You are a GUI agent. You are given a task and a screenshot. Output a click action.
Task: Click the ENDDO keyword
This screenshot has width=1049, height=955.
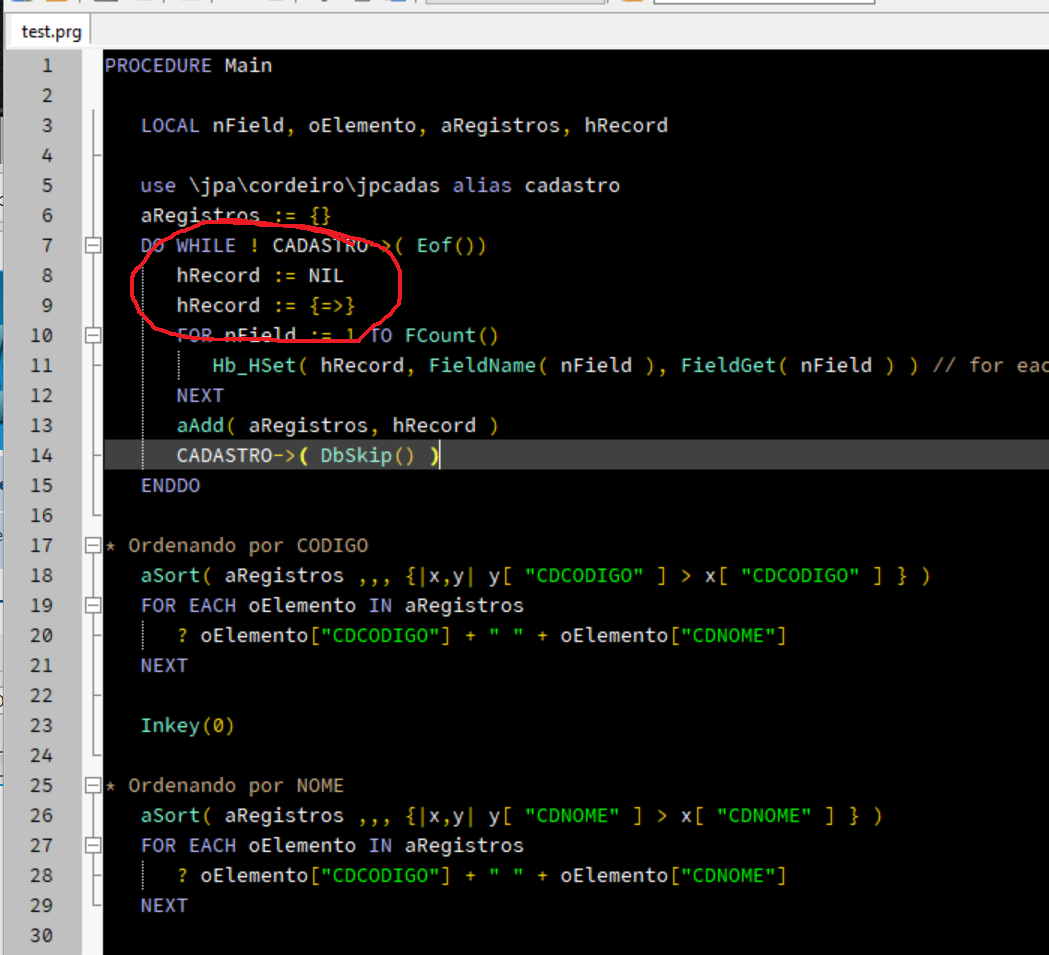pos(170,486)
